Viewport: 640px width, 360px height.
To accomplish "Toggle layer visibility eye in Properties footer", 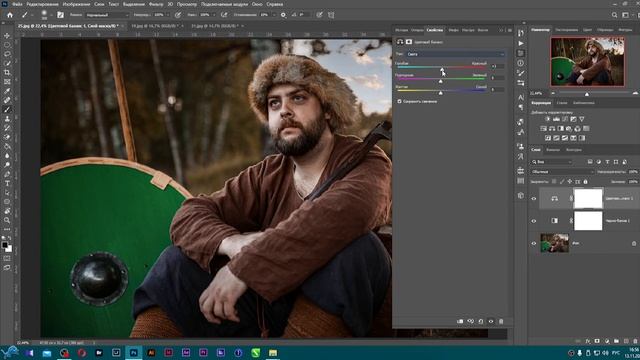I will pyautogui.click(x=491, y=321).
